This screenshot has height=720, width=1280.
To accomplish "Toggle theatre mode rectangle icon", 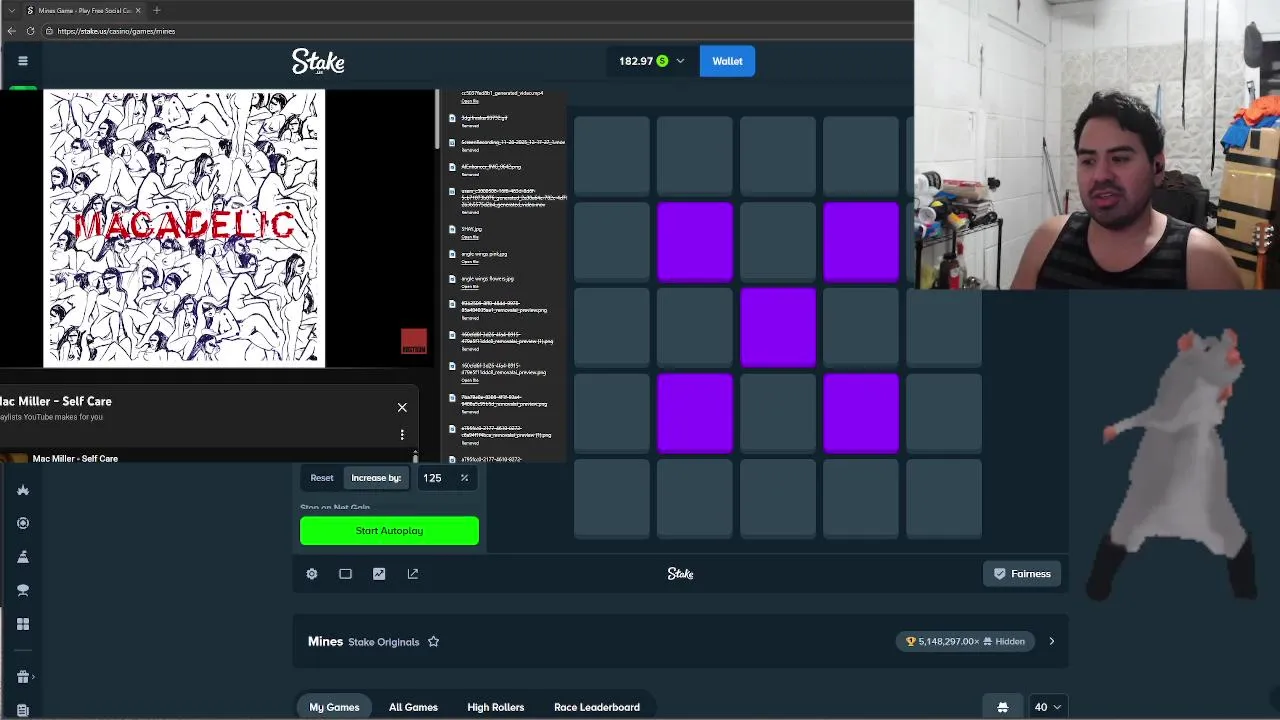I will click(345, 574).
